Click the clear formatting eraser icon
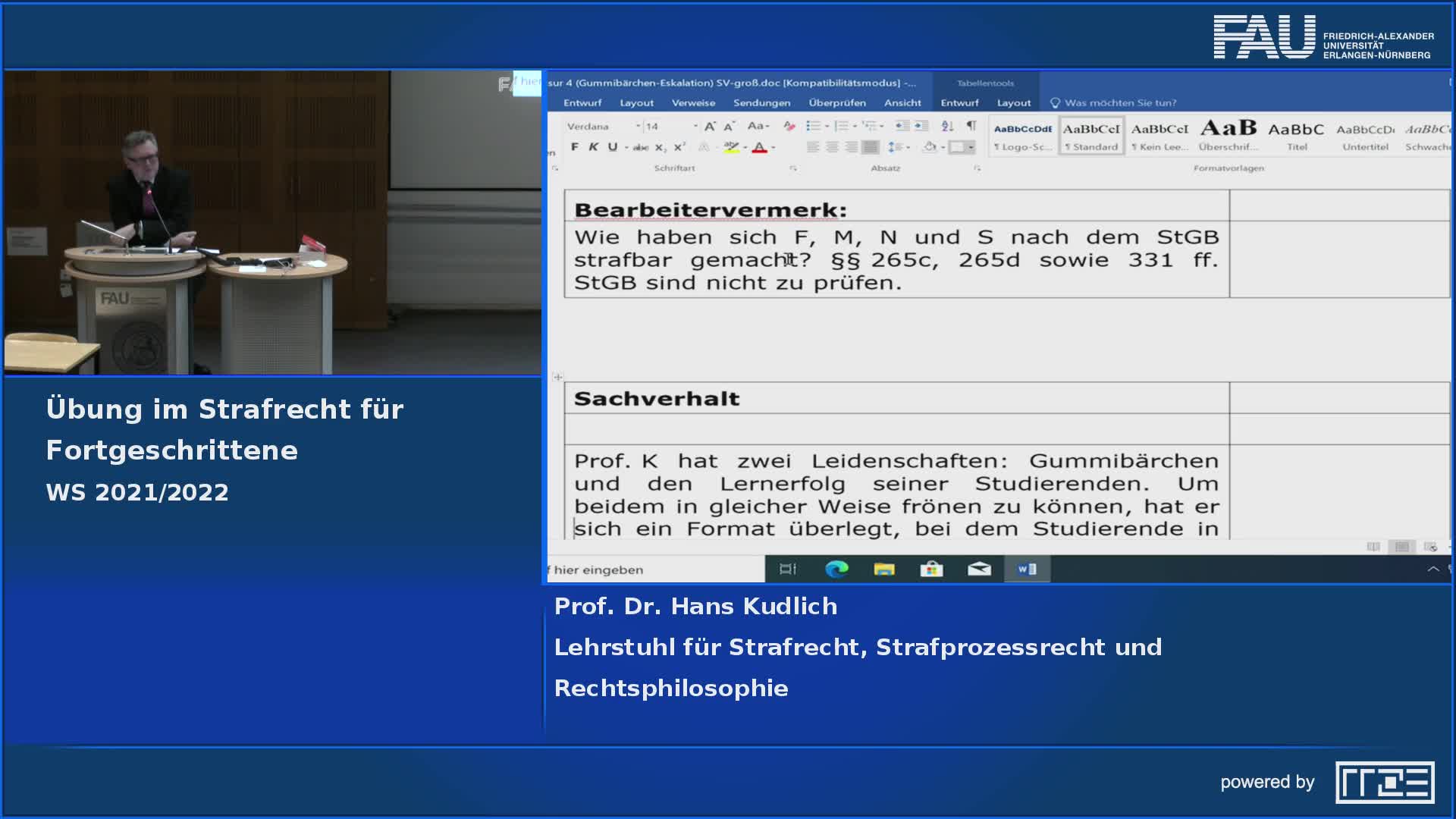 [789, 126]
